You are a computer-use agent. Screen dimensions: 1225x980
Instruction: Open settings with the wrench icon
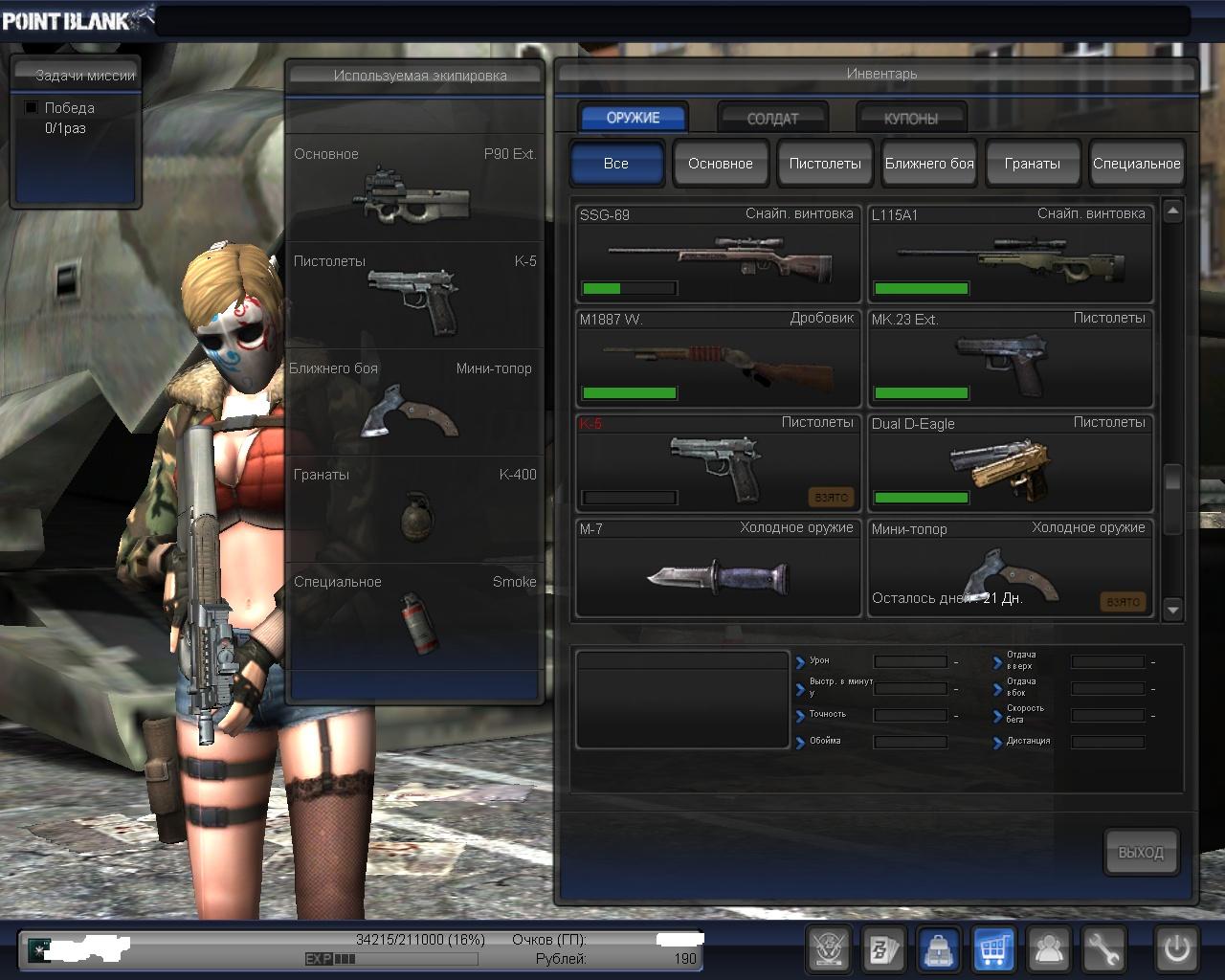[1103, 949]
